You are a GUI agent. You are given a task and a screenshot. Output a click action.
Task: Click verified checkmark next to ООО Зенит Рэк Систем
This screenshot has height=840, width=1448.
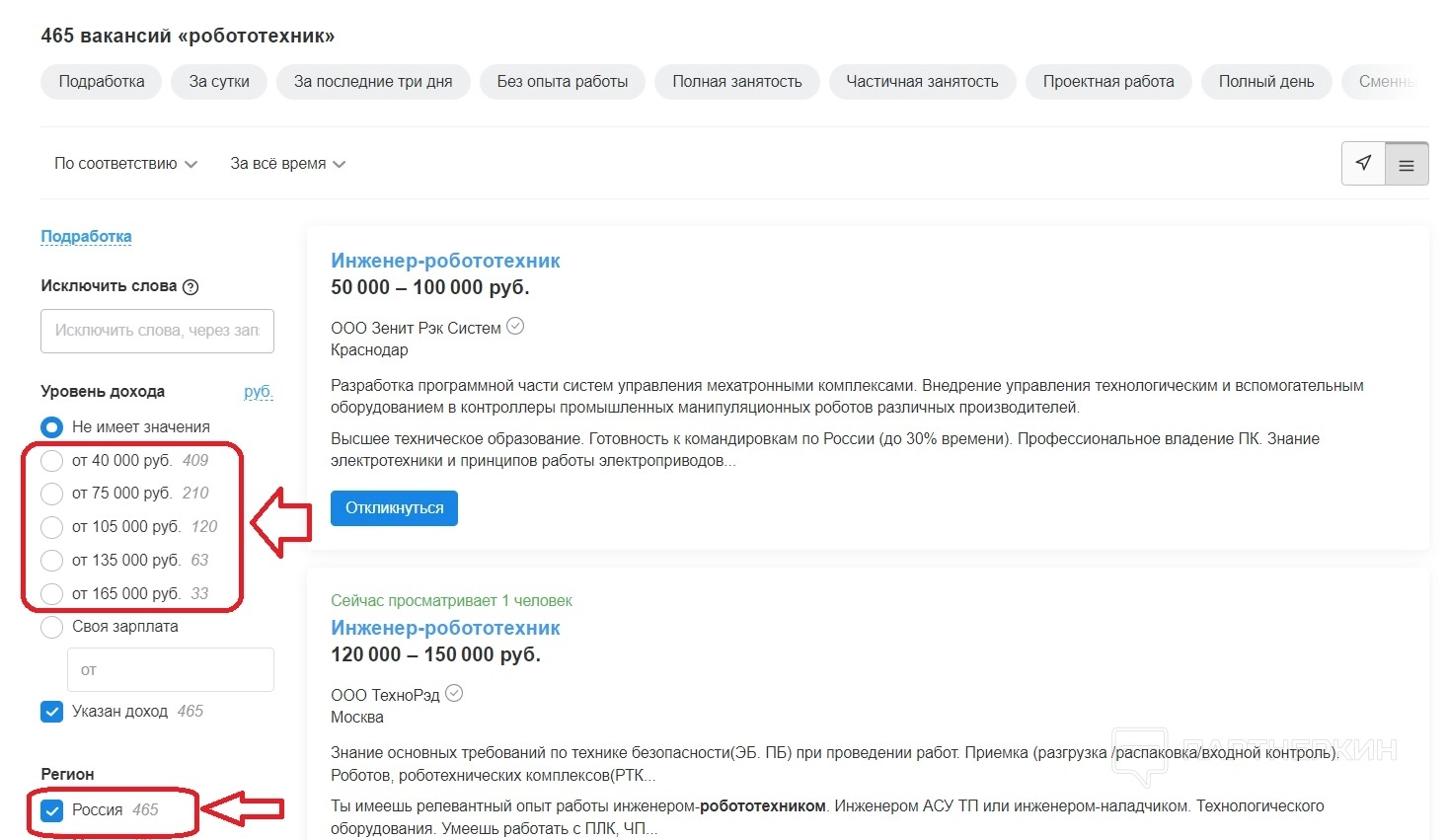[x=515, y=327]
